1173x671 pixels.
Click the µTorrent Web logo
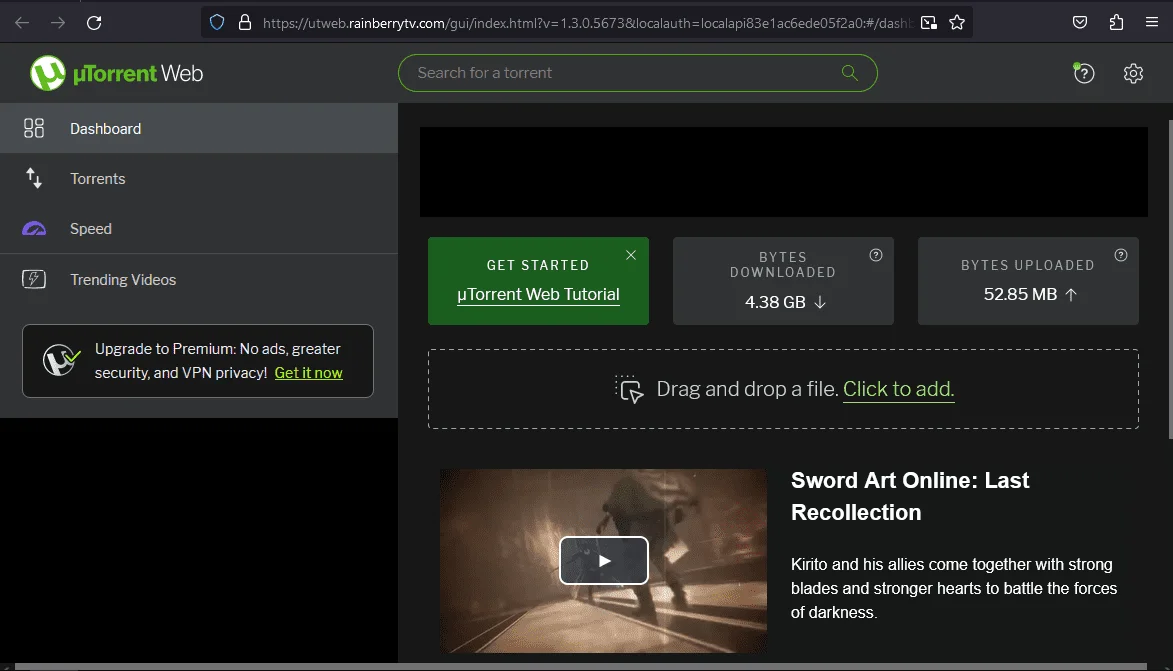point(116,73)
